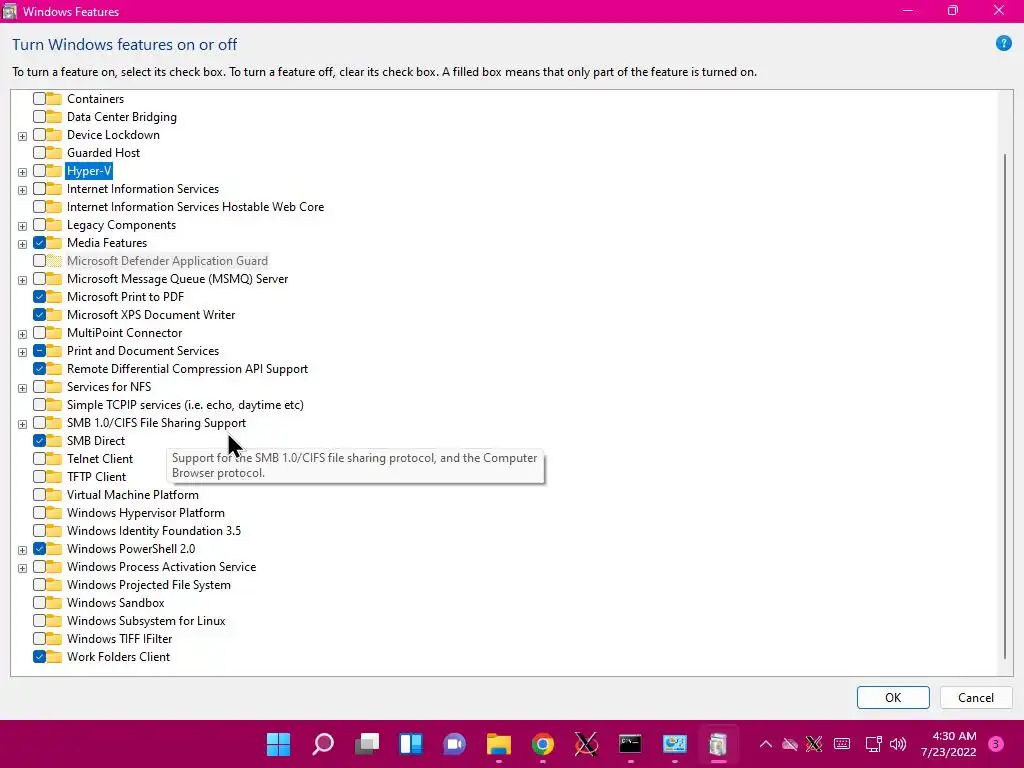Screen dimensions: 1024x768
Task: Expand the Hyper-V tree node
Action: 22,172
